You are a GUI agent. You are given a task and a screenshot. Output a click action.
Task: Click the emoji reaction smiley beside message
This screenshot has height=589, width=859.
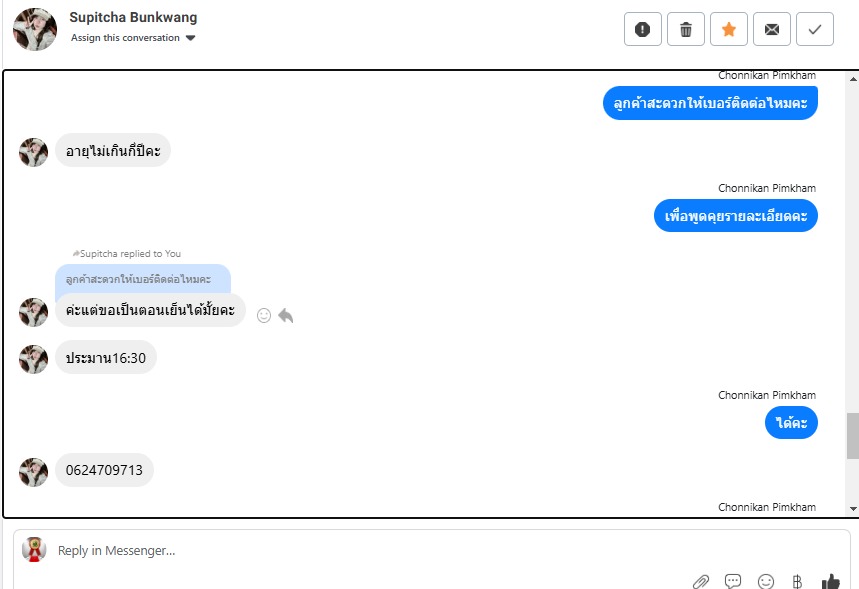[x=264, y=316]
